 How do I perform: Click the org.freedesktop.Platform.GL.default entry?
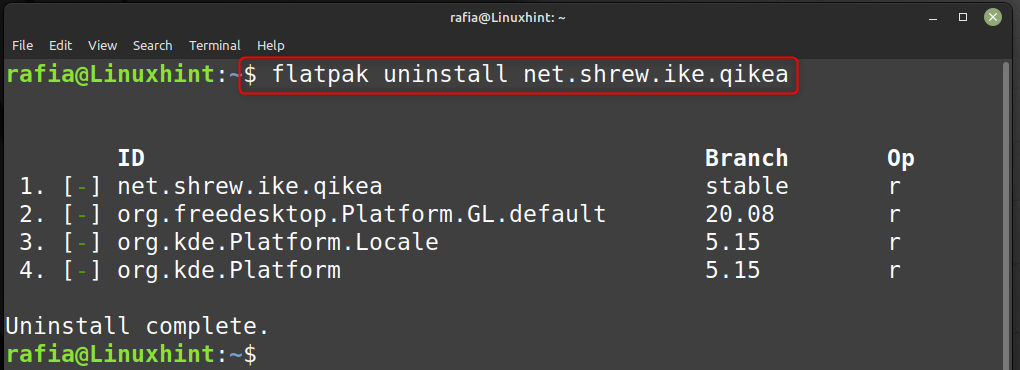pyautogui.click(x=362, y=215)
